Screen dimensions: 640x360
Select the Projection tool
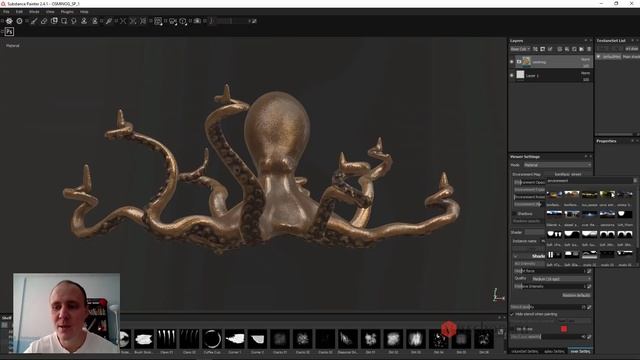tap(54, 21)
